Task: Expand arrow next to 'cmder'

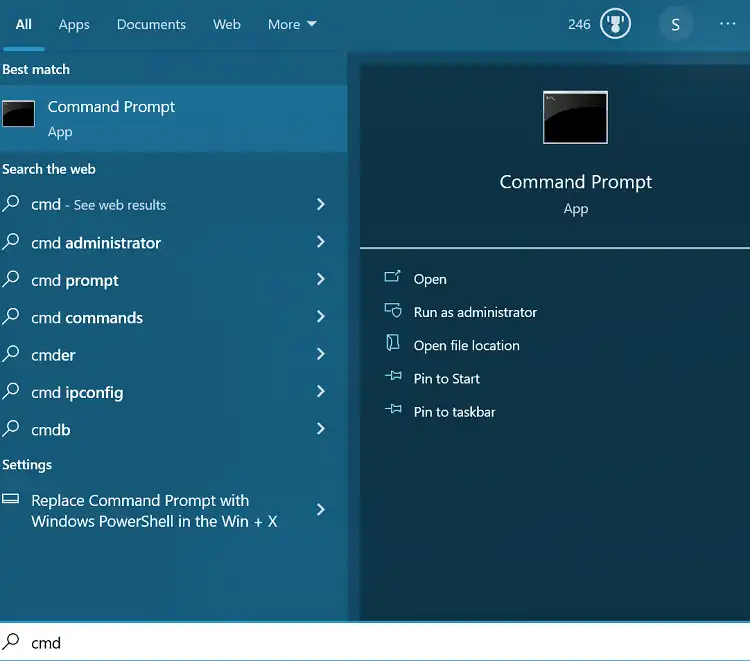Action: tap(321, 354)
